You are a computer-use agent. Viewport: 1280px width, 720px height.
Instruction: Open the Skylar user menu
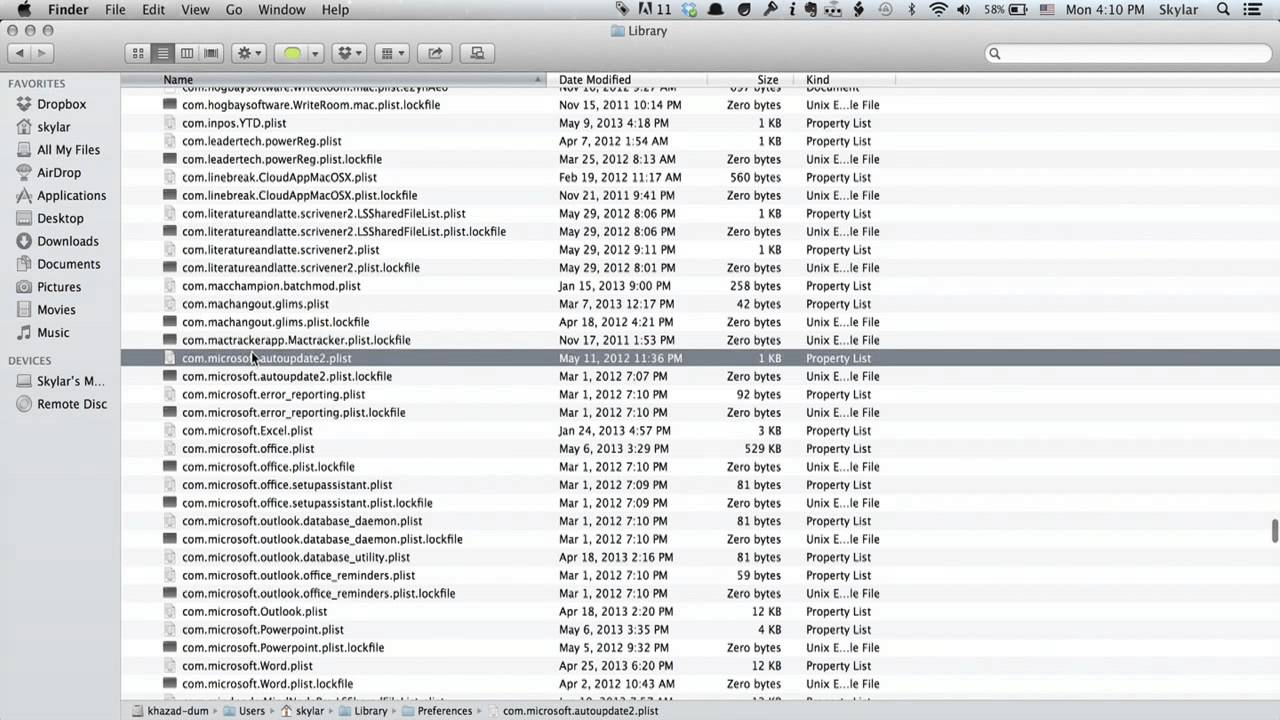(1177, 10)
